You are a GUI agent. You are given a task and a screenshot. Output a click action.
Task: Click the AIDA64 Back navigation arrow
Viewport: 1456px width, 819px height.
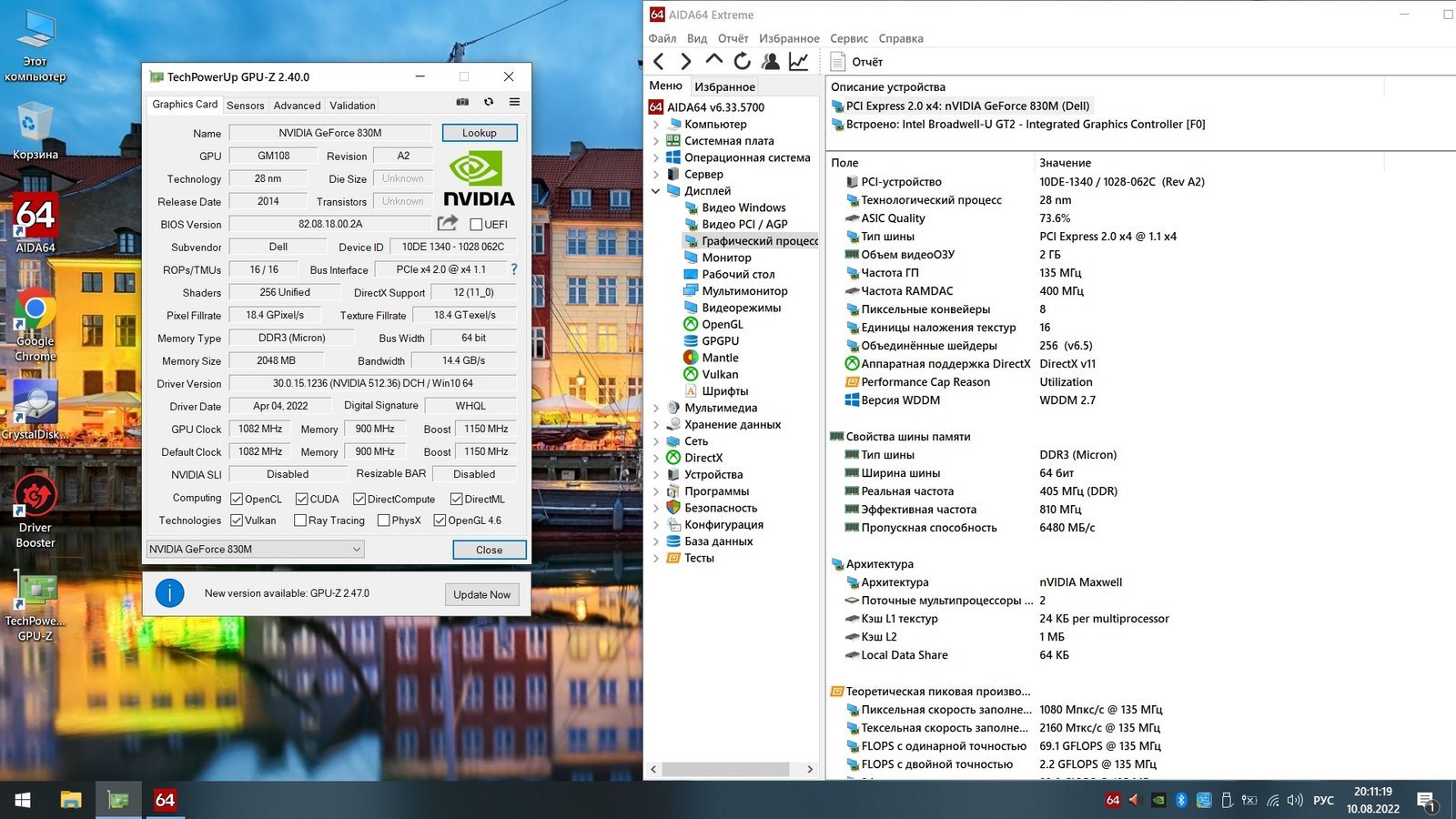659,61
